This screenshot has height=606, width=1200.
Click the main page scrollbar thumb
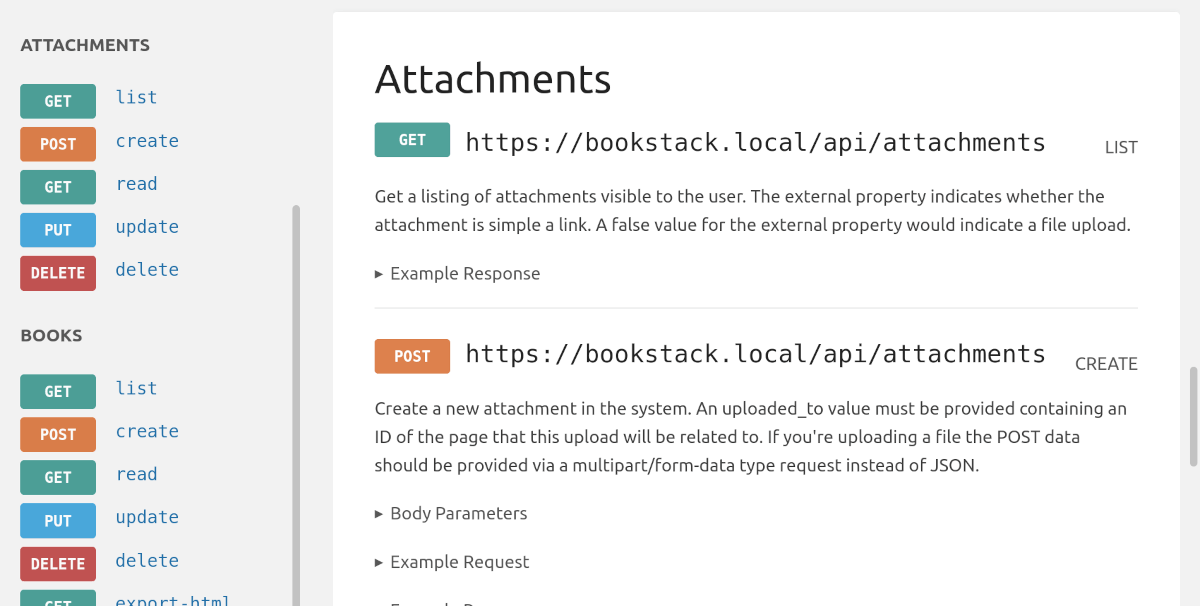click(1193, 417)
